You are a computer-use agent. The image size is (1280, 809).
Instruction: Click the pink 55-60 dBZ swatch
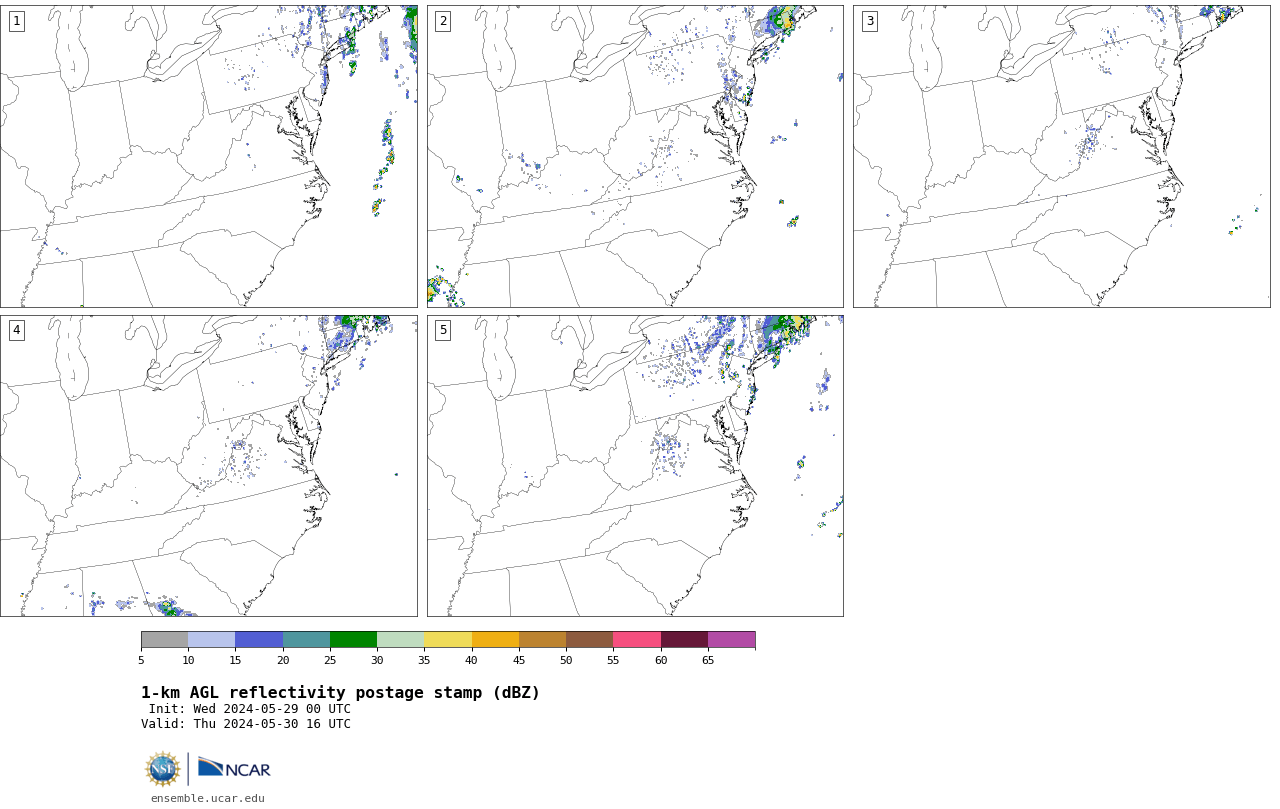point(637,640)
